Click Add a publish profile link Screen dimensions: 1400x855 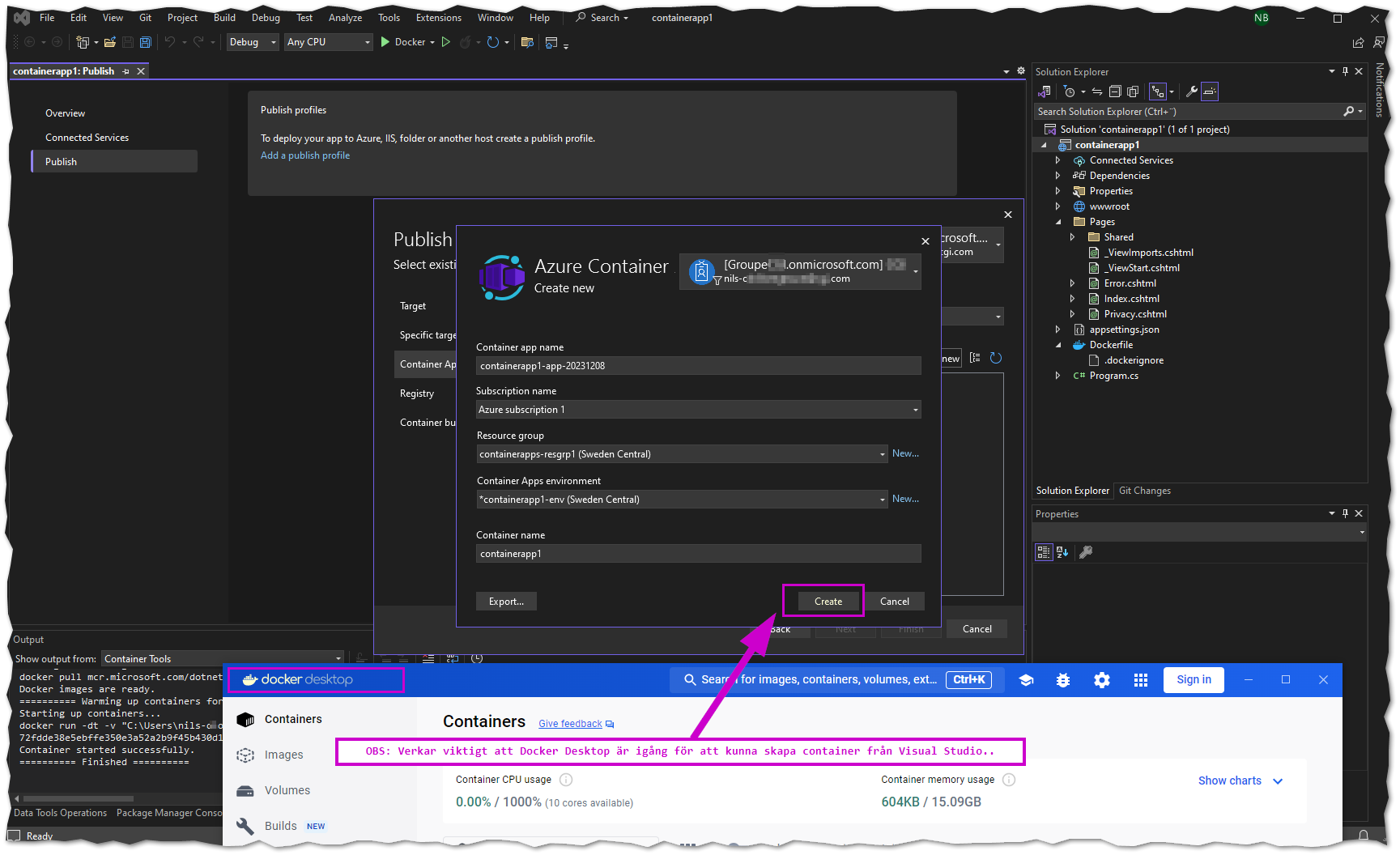pyautogui.click(x=305, y=155)
